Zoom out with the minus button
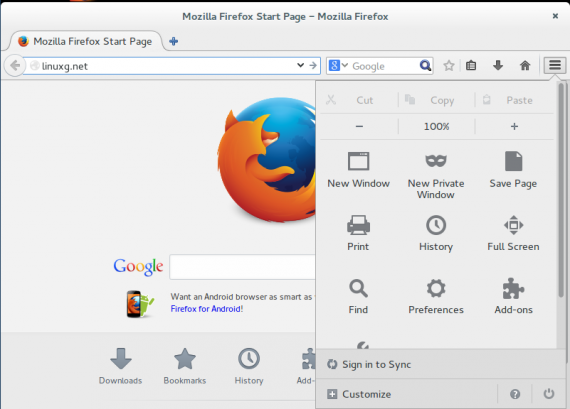 click(x=359, y=127)
